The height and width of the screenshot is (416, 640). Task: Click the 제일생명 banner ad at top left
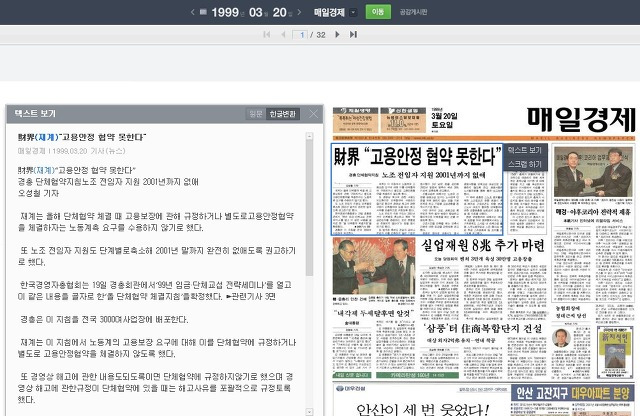(355, 120)
